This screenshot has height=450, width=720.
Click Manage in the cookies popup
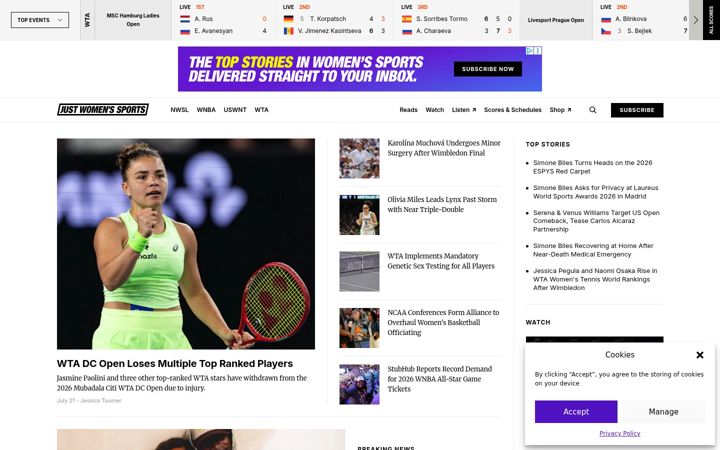(x=664, y=412)
